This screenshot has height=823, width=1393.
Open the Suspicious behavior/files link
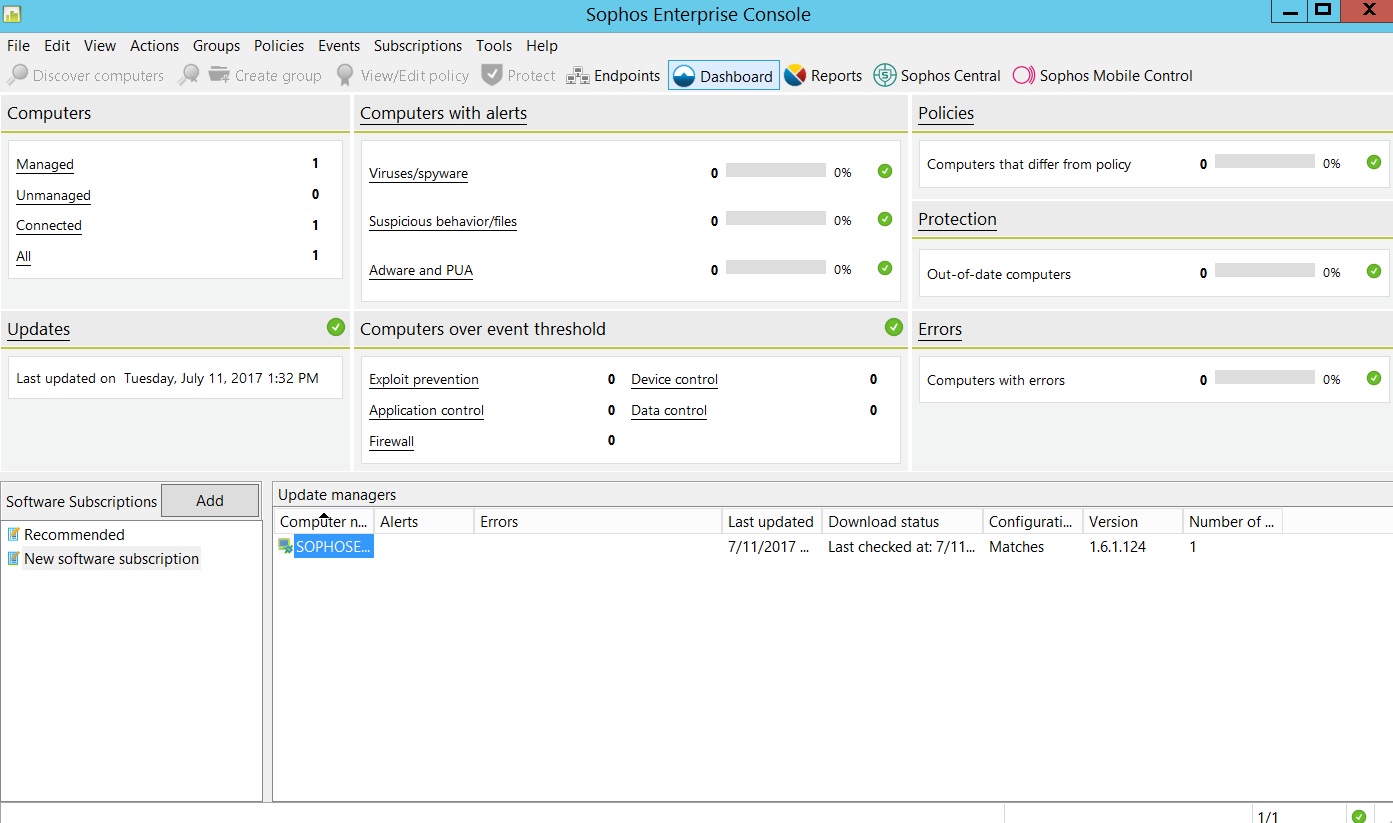(x=443, y=222)
